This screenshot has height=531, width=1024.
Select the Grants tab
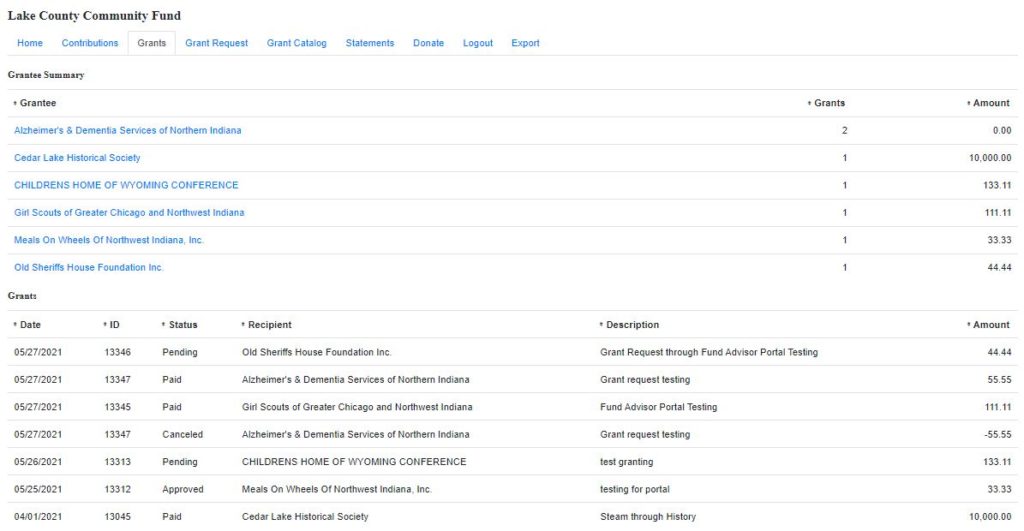tap(152, 43)
